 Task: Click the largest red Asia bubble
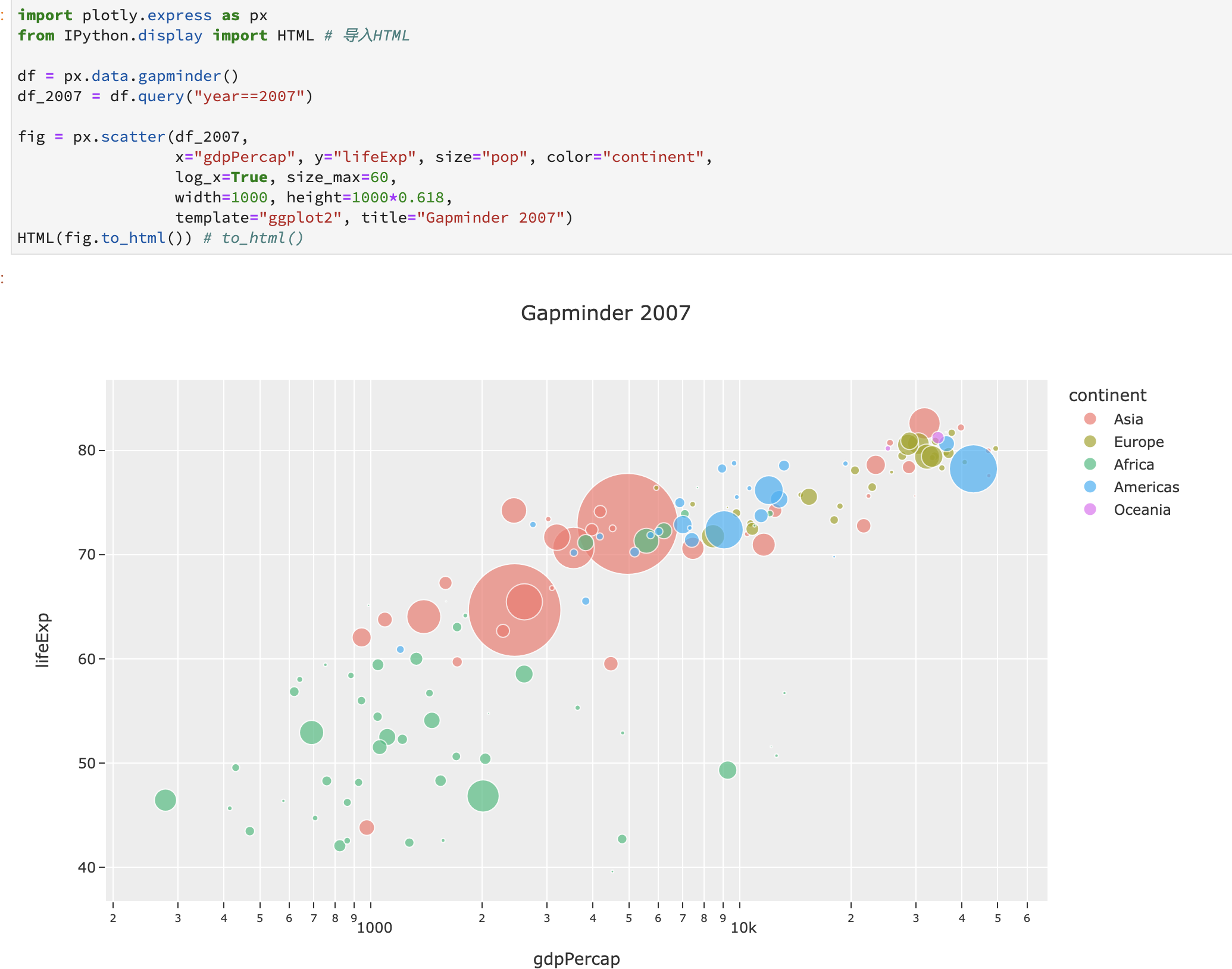[627, 524]
